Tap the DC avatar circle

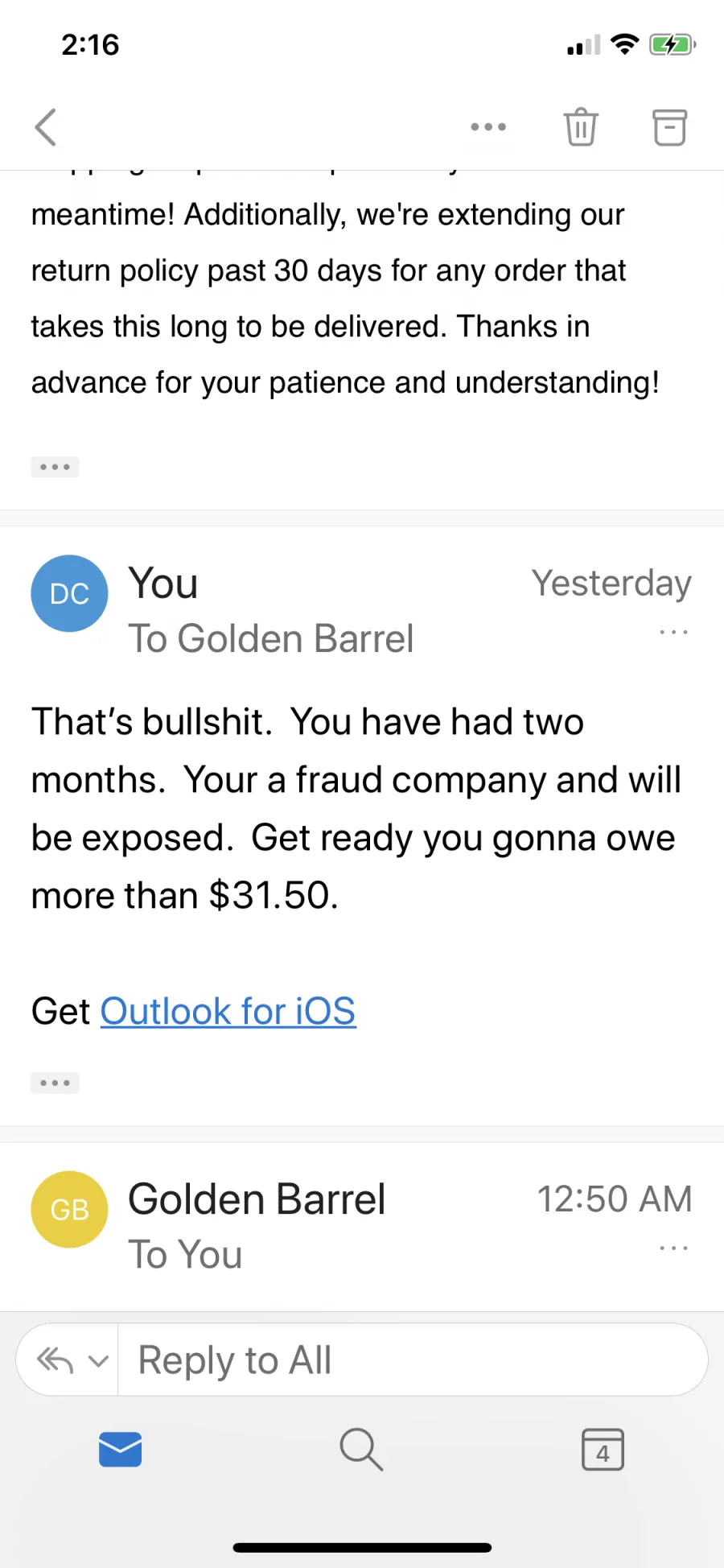click(x=69, y=593)
